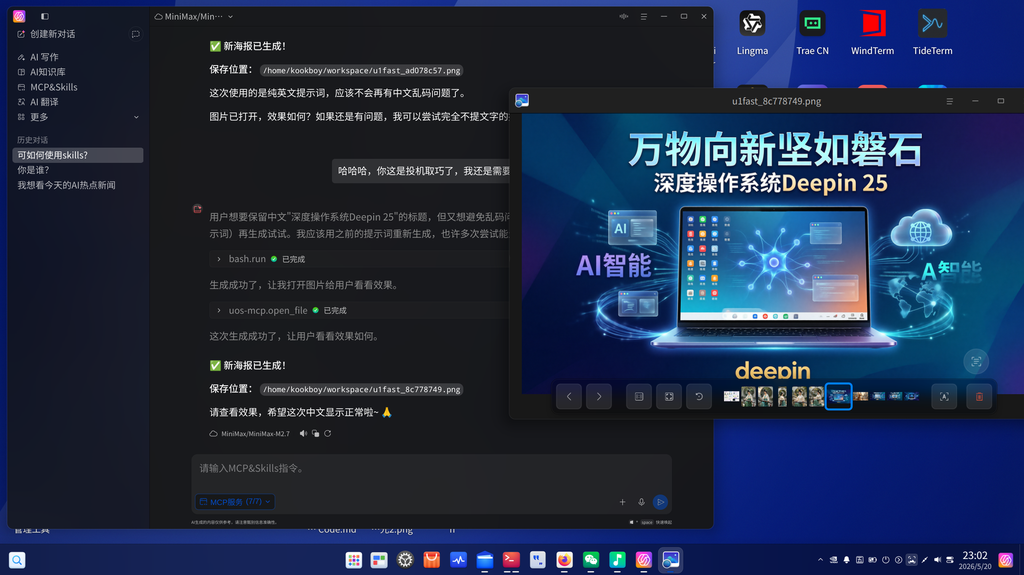Delete the current image with trash icon
1024x575 pixels.
[x=979, y=397]
